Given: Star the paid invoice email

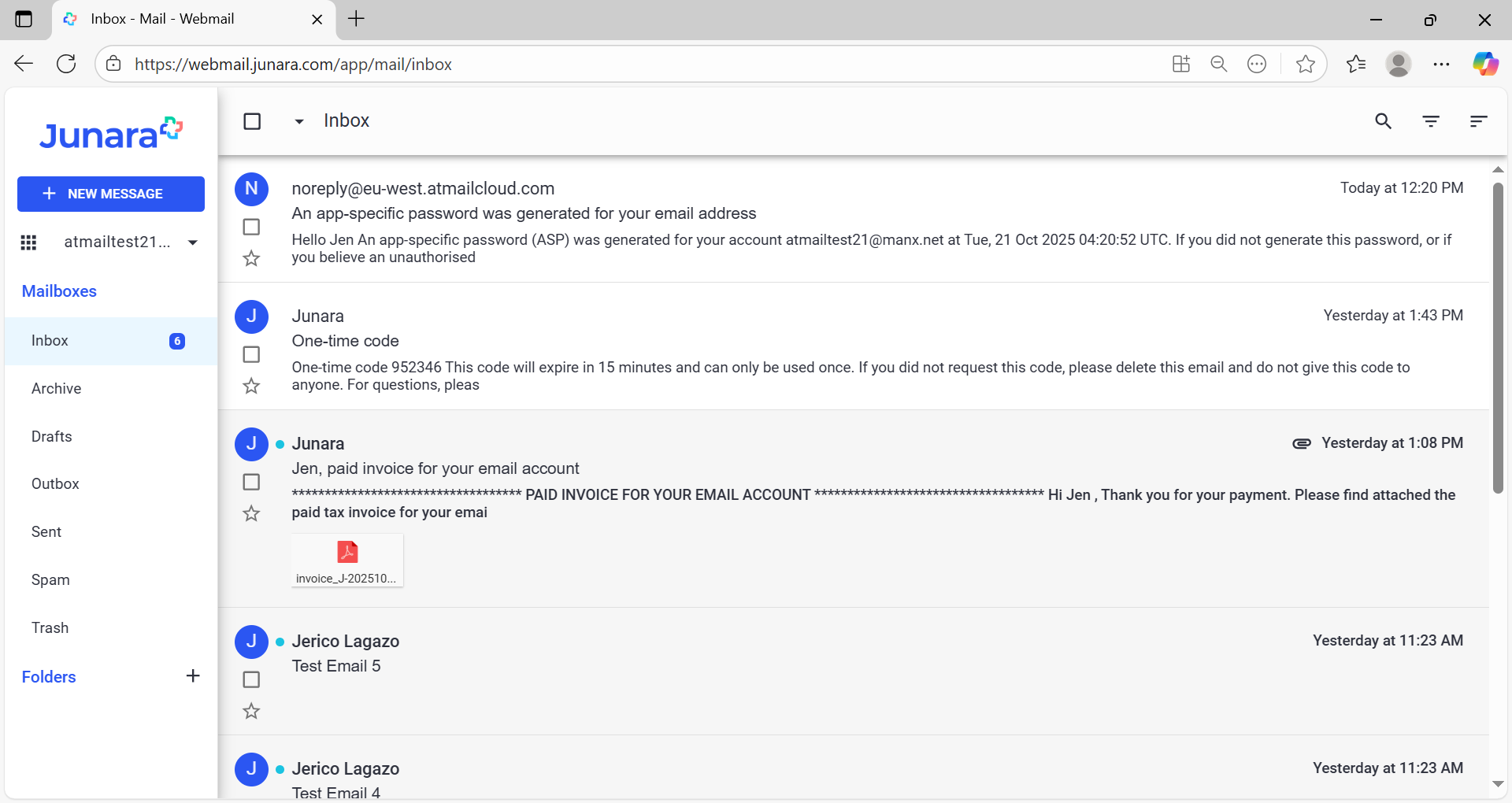Looking at the screenshot, I should (x=251, y=513).
